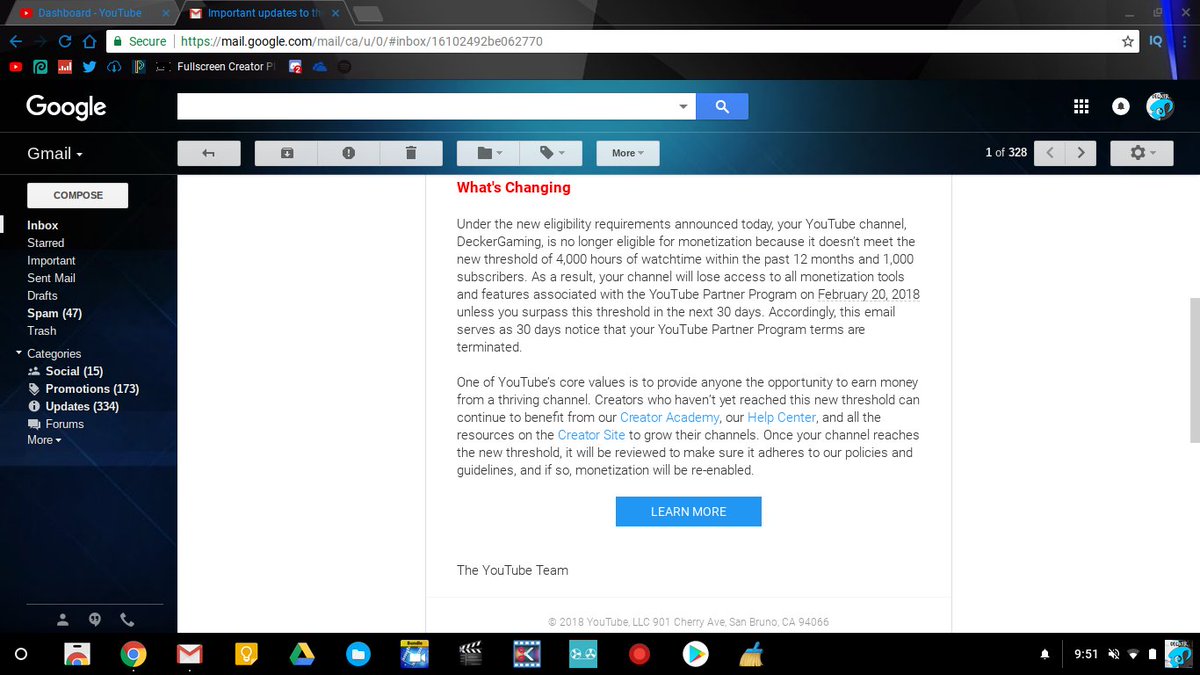Launch Google Play Store from the shelf

tap(694, 654)
